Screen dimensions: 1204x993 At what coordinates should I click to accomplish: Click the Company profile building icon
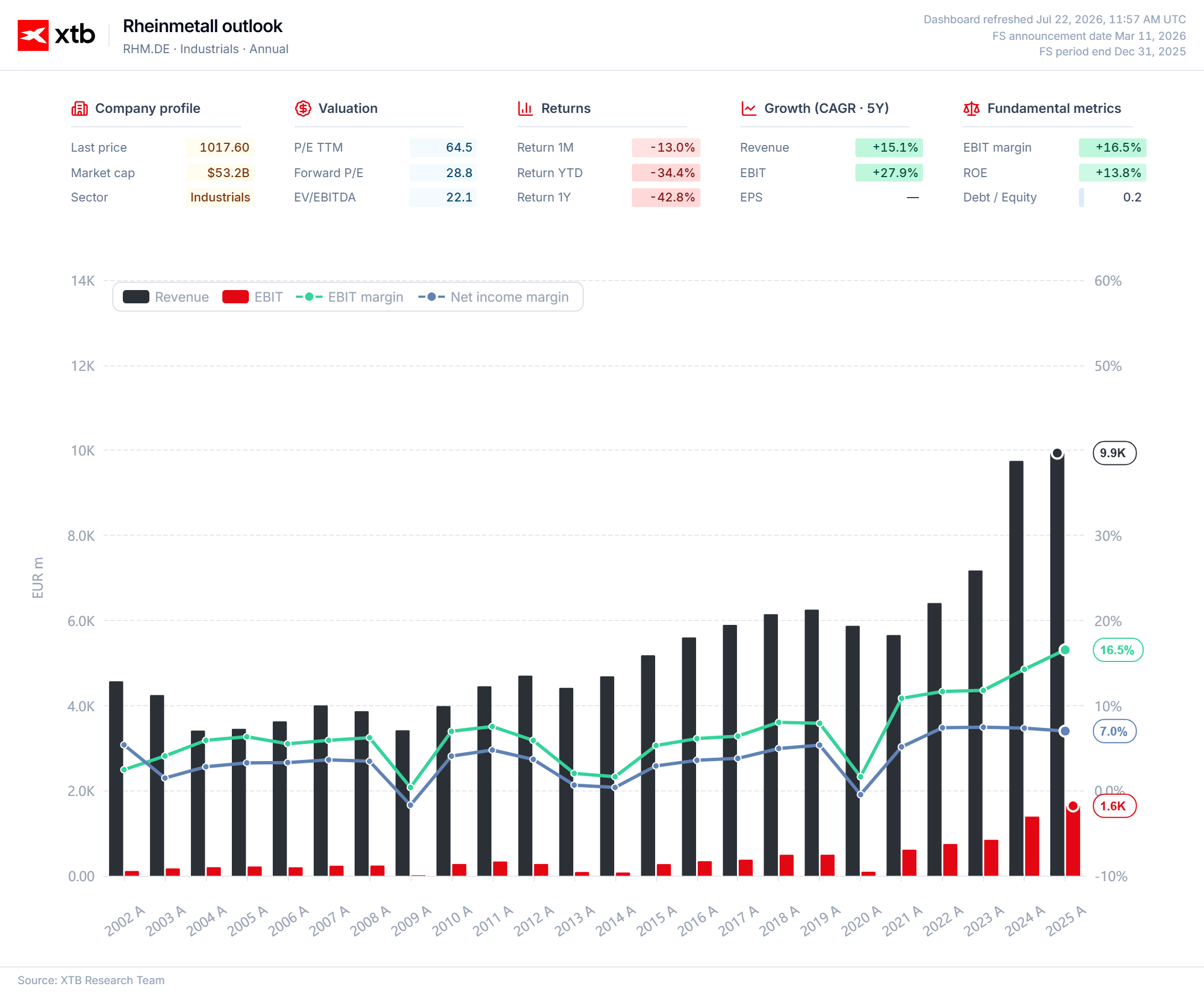(x=80, y=108)
